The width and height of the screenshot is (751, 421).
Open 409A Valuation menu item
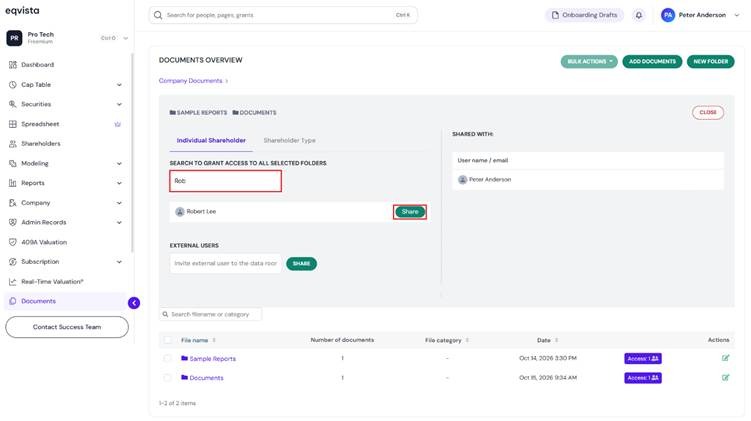(x=44, y=242)
